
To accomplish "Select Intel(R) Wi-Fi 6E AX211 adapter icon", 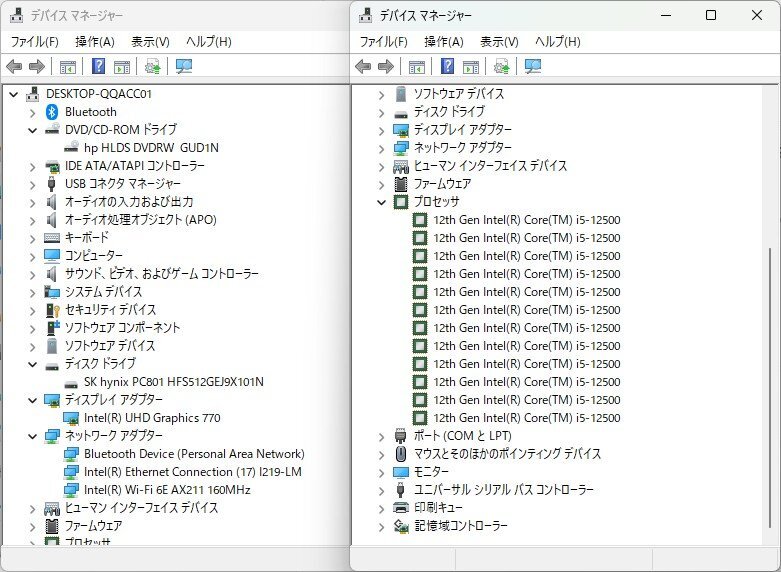I will 71,490.
